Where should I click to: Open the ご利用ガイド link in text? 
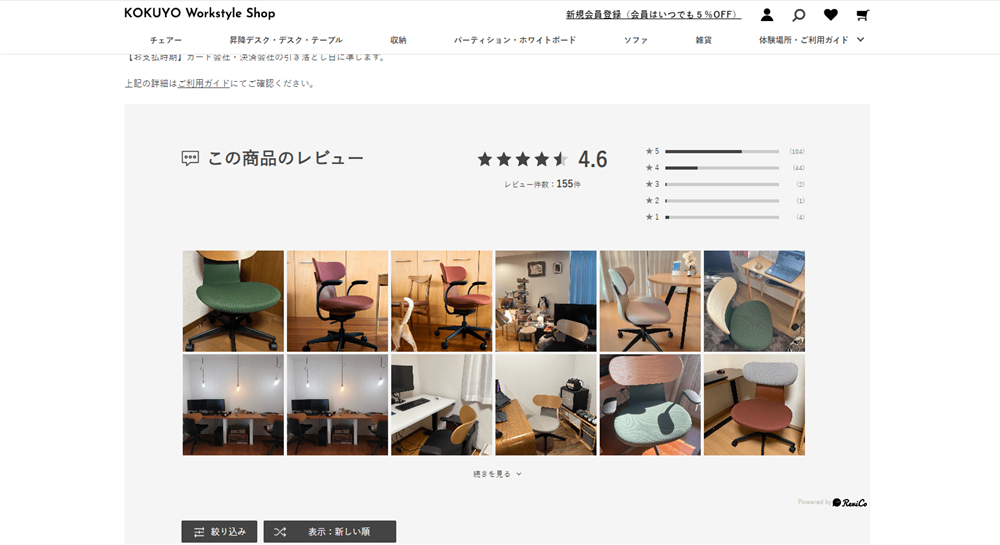click(203, 84)
